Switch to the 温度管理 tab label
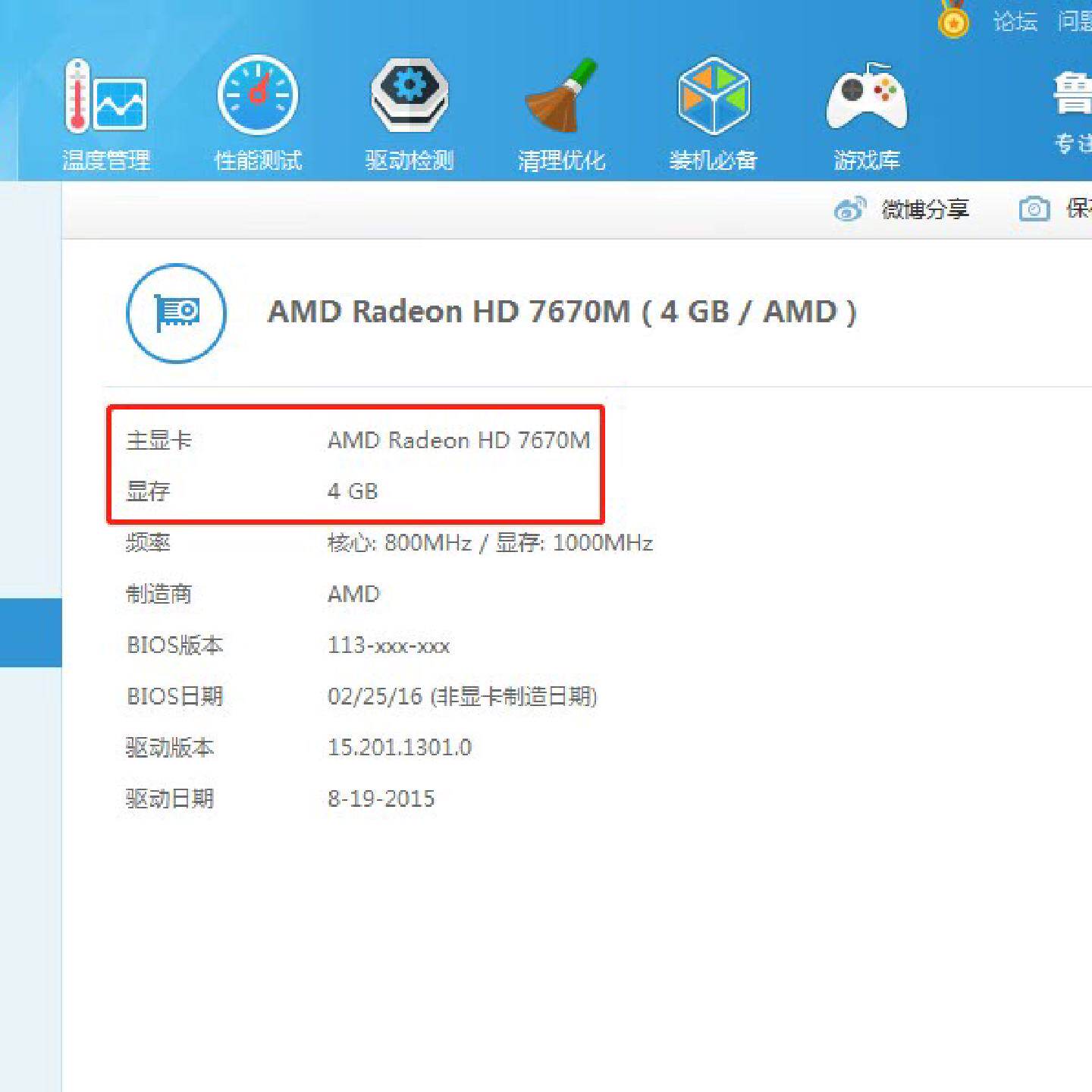The width and height of the screenshot is (1092, 1092). 106,161
